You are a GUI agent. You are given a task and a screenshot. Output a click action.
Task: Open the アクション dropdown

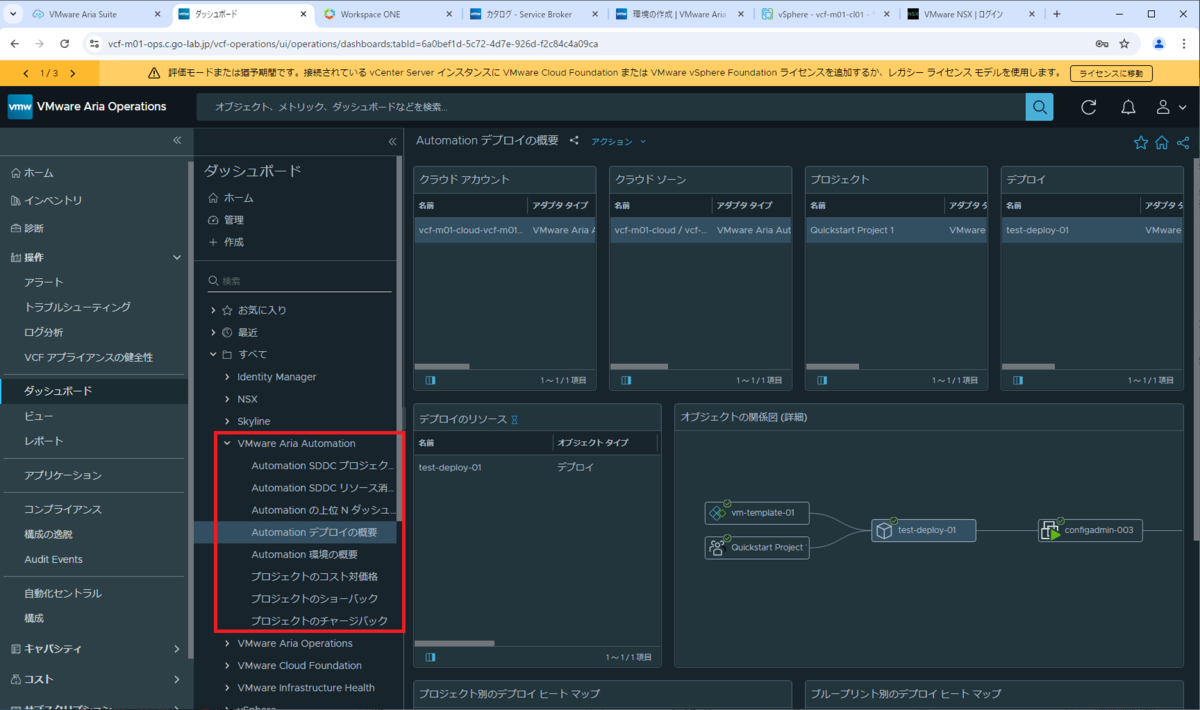tap(618, 142)
